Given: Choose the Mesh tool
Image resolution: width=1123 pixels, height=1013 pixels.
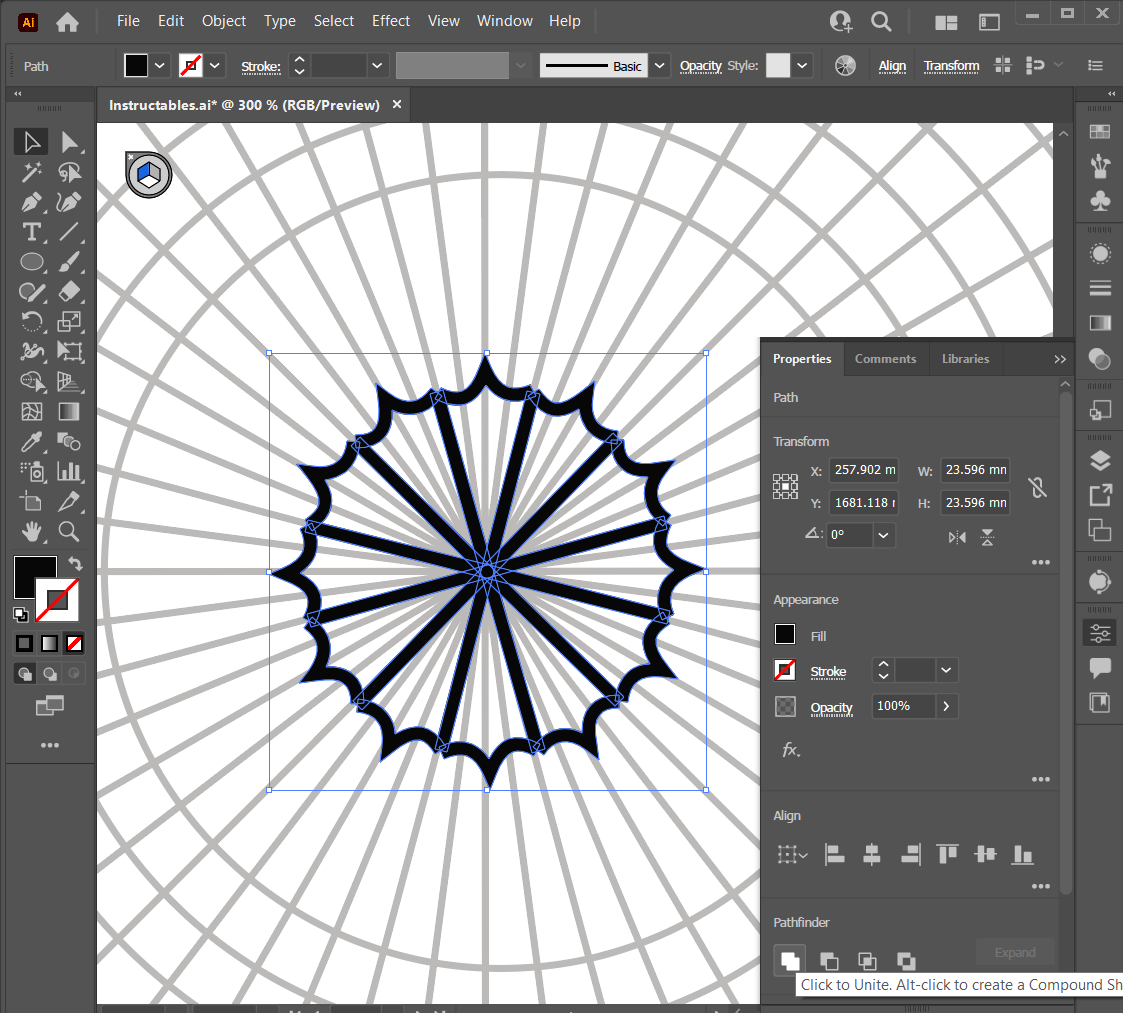Looking at the screenshot, I should pyautogui.click(x=32, y=411).
